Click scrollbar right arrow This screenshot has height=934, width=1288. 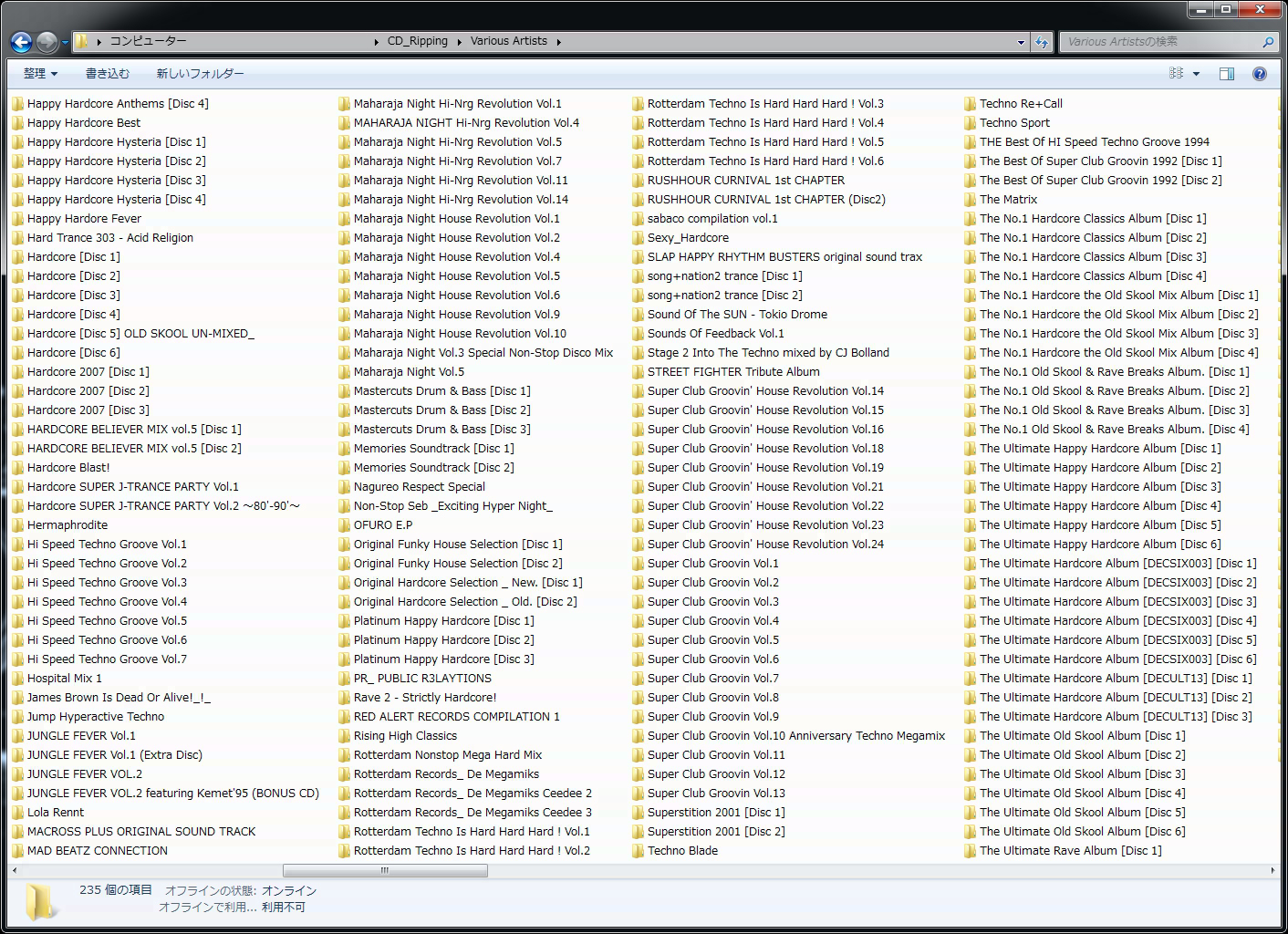[1272, 870]
